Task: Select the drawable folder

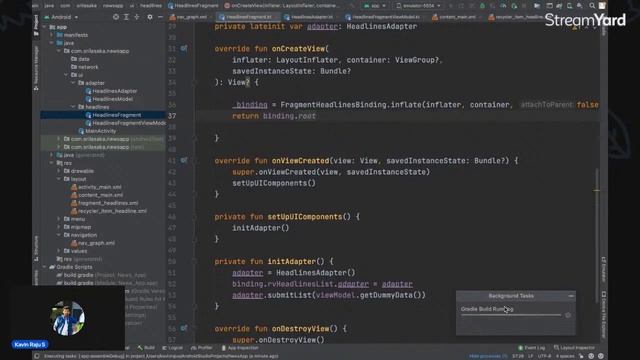Action: (x=79, y=171)
